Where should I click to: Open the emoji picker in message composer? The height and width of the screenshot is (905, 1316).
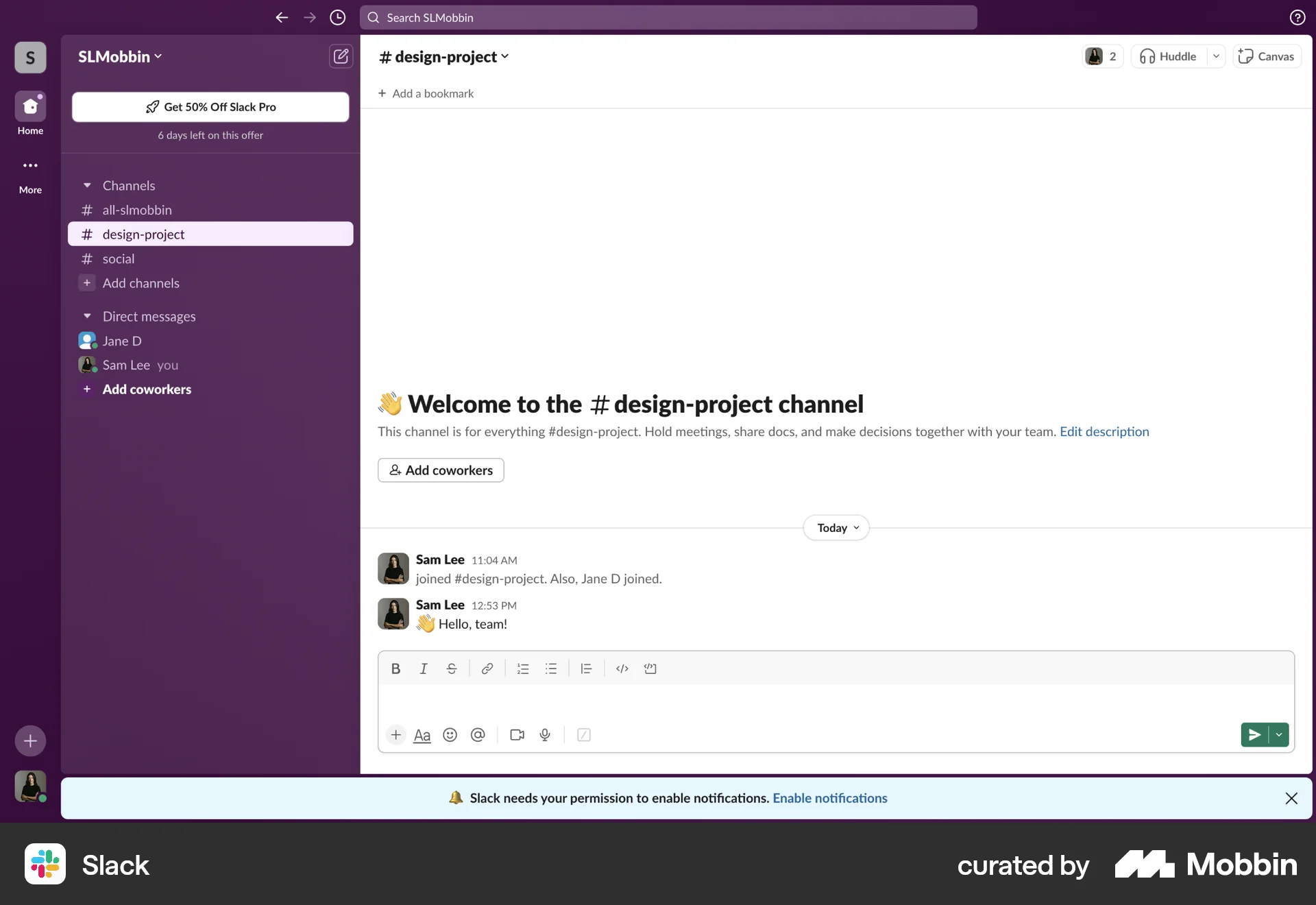[450, 735]
